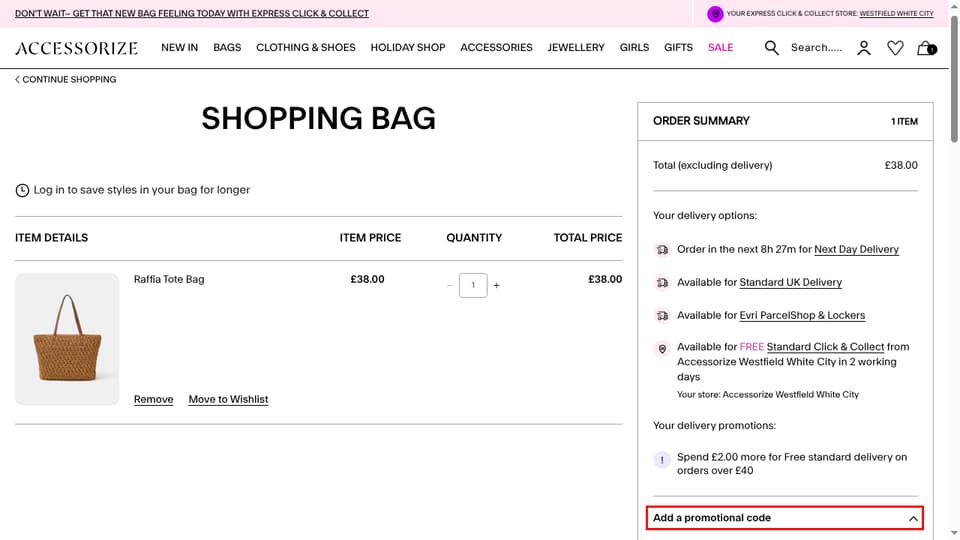Click the '1 ITEM' count text

[x=904, y=122]
